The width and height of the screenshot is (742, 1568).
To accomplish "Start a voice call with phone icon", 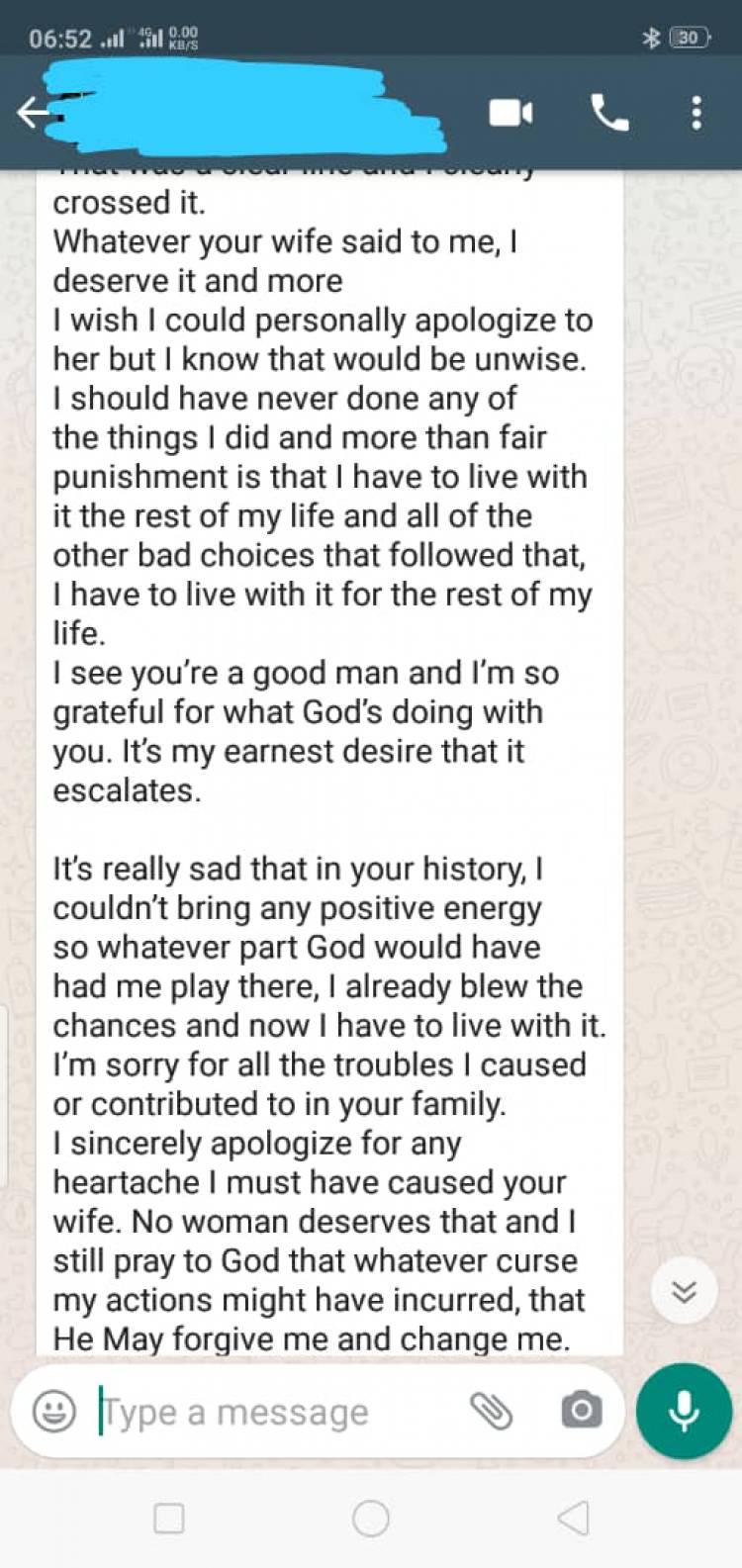I will click(608, 113).
